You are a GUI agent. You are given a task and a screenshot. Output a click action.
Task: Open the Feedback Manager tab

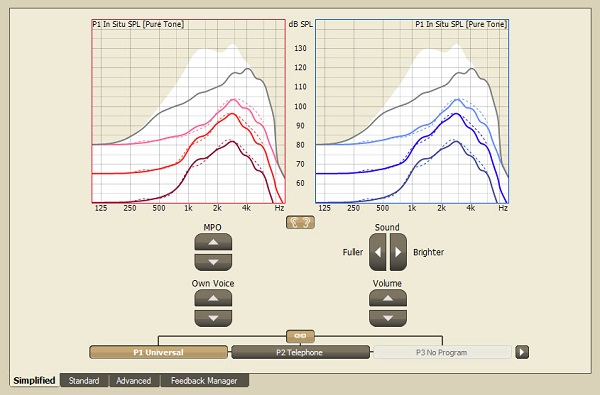coord(204,380)
